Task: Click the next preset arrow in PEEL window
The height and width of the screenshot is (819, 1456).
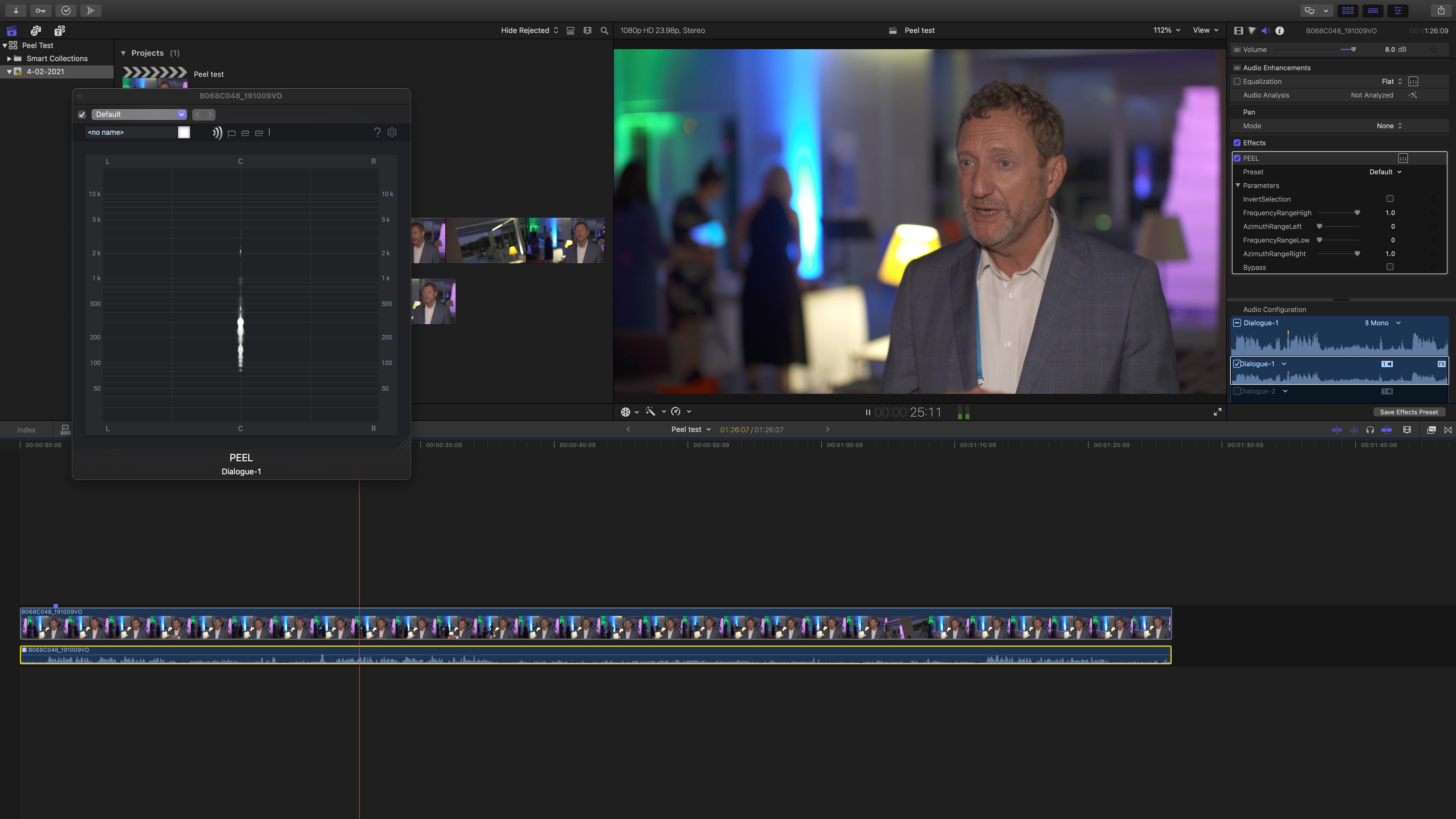Action: coord(210,115)
